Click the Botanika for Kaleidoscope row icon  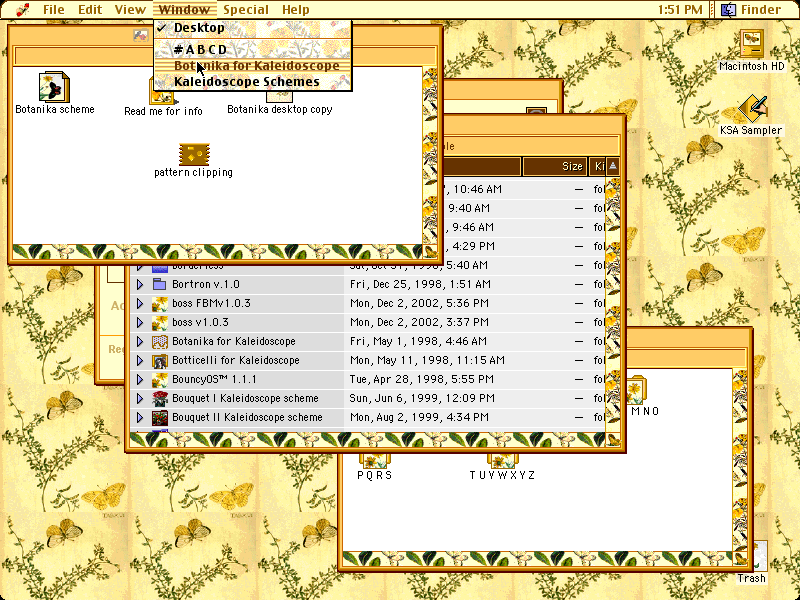point(160,341)
